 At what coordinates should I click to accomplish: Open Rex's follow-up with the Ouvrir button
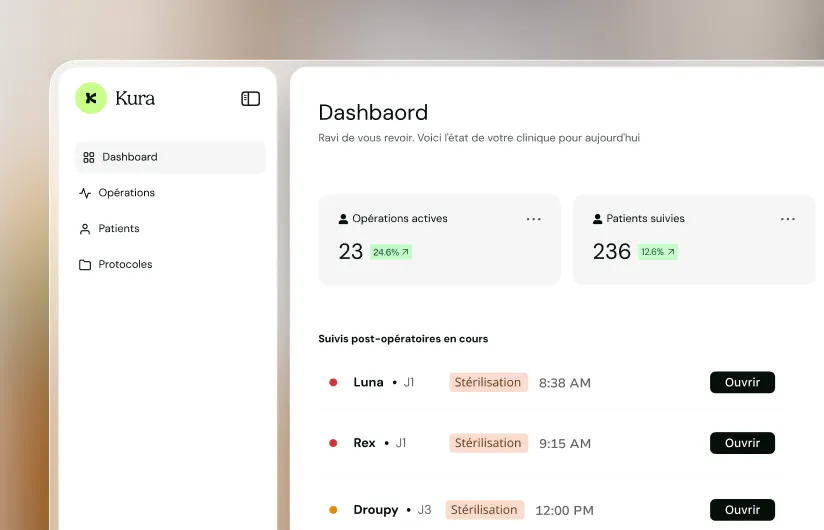pyautogui.click(x=742, y=443)
